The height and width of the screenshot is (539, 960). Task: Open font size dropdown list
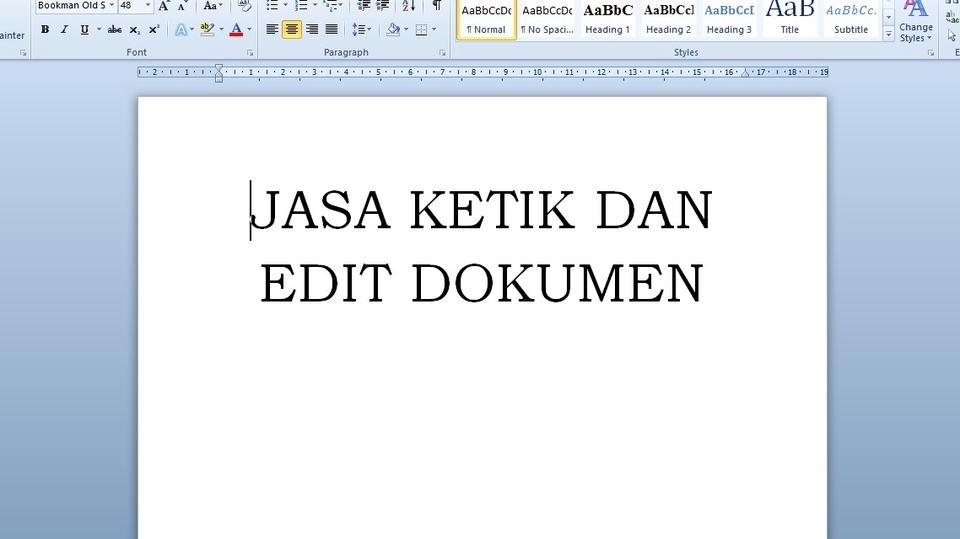(148, 6)
